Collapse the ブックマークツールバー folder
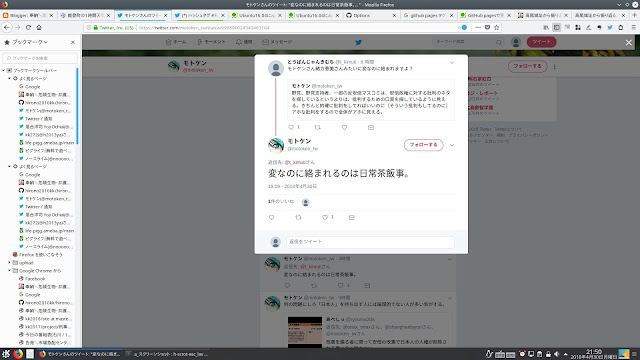640x360 pixels. point(4,70)
